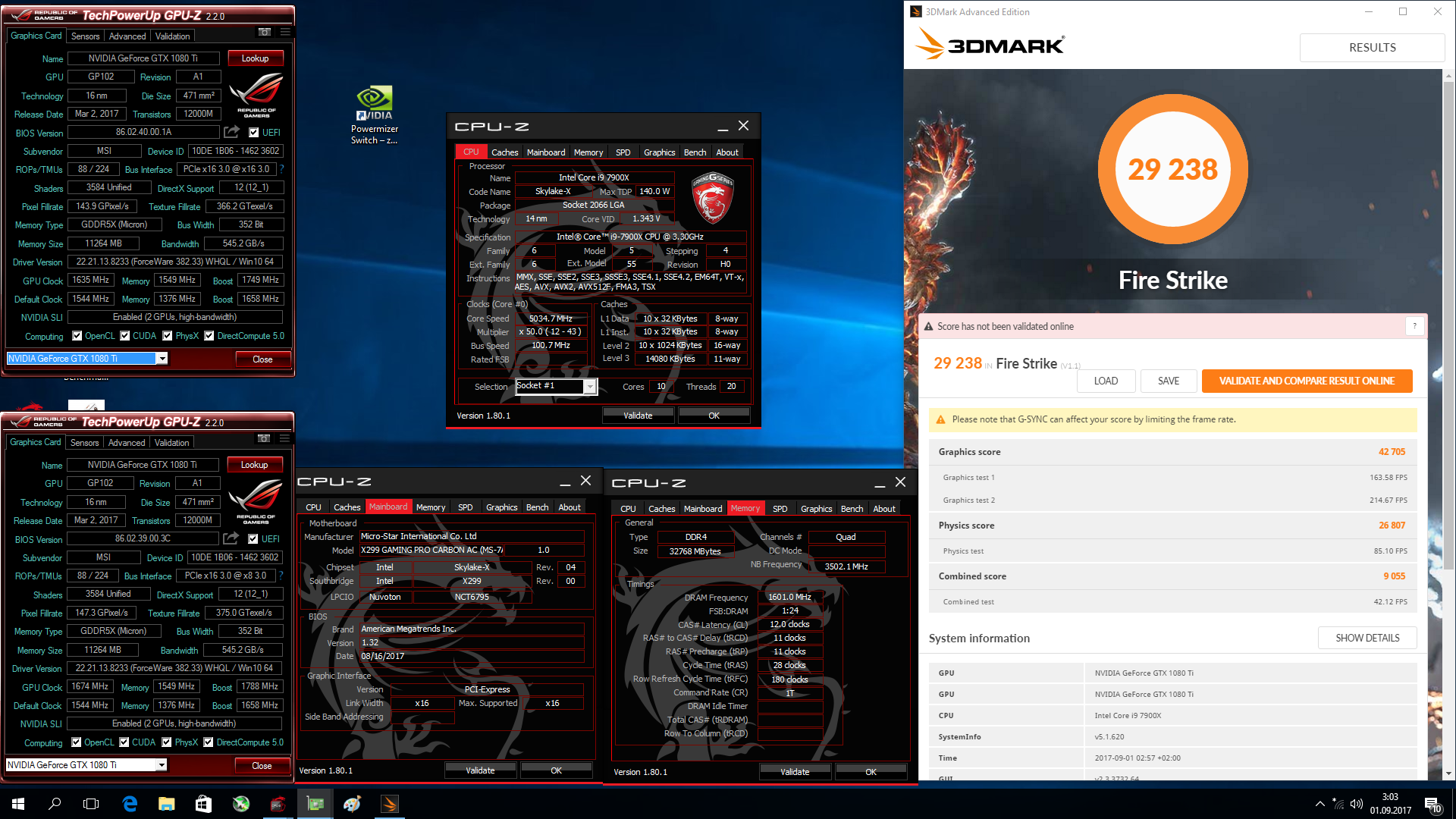
Task: Click VALIDATE AND COMPARE RESULT ONLINE in 3DMark
Action: (x=1307, y=381)
